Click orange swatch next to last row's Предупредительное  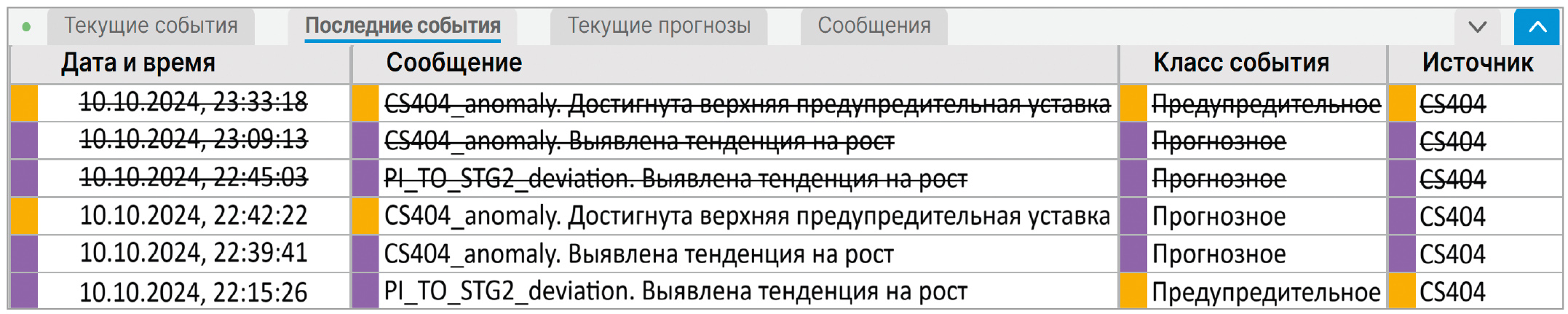[x=1133, y=292]
